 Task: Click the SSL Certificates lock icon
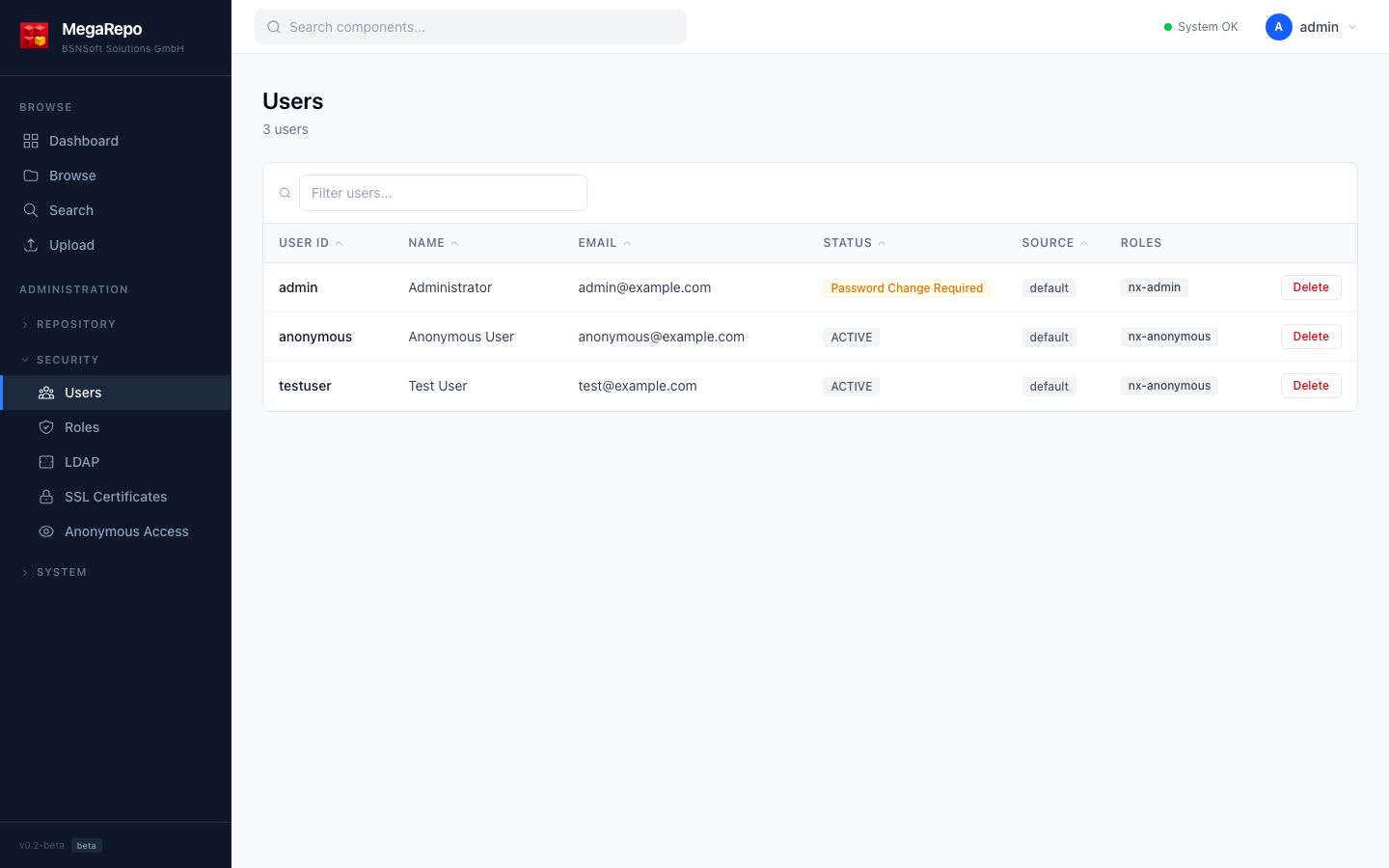tap(46, 496)
